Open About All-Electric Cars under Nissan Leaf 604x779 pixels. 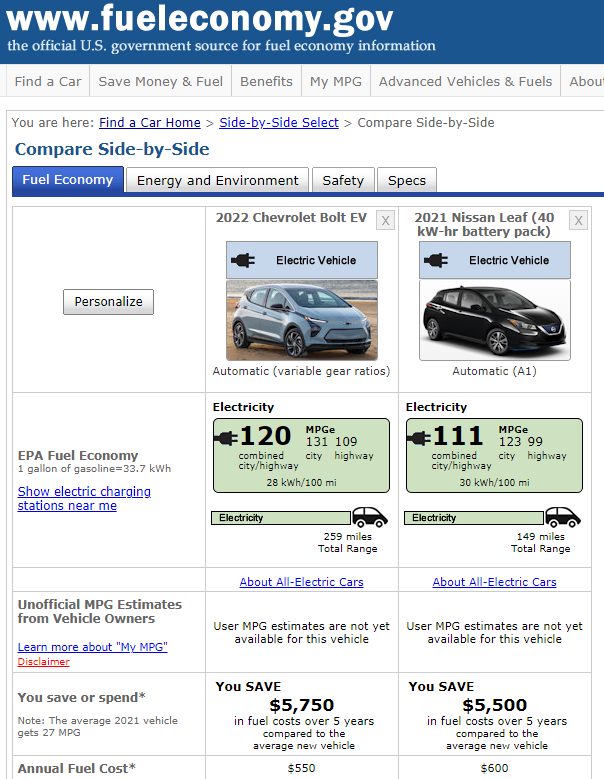pos(494,582)
